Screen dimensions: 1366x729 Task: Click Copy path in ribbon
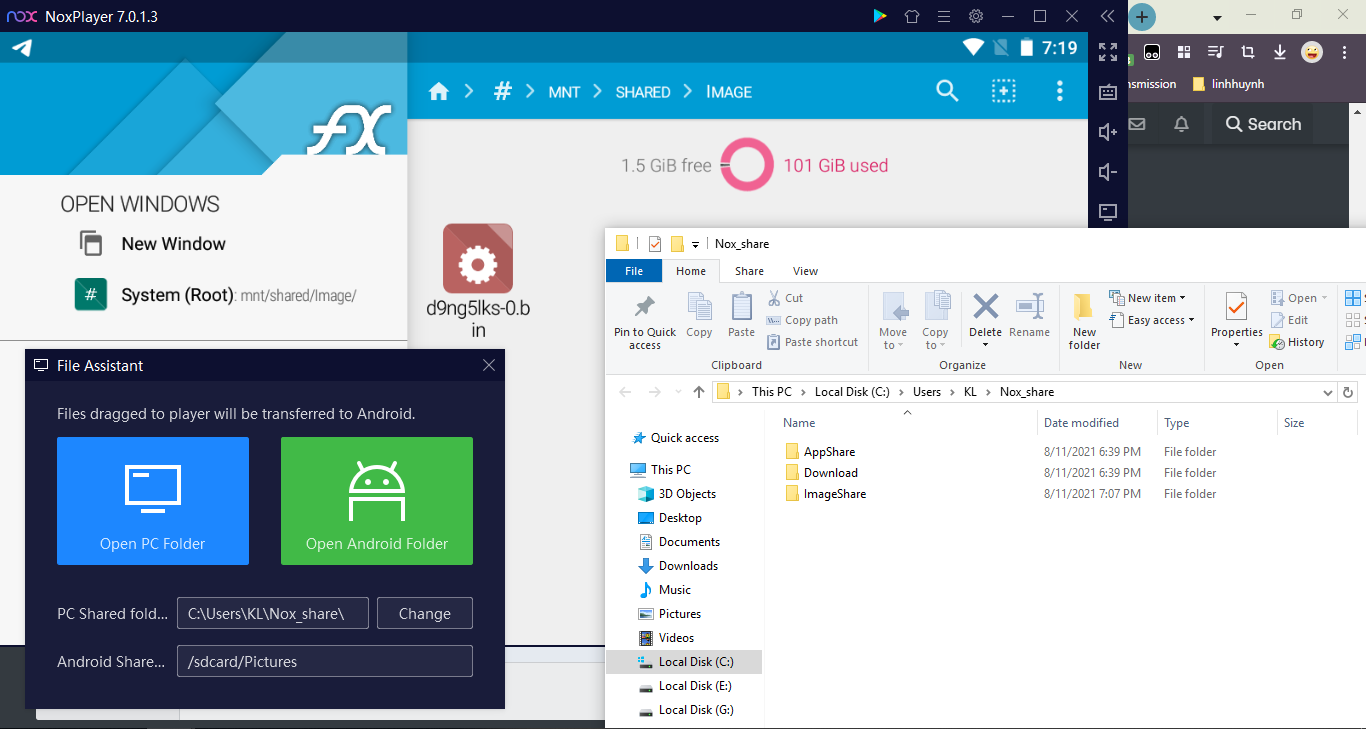coord(802,320)
